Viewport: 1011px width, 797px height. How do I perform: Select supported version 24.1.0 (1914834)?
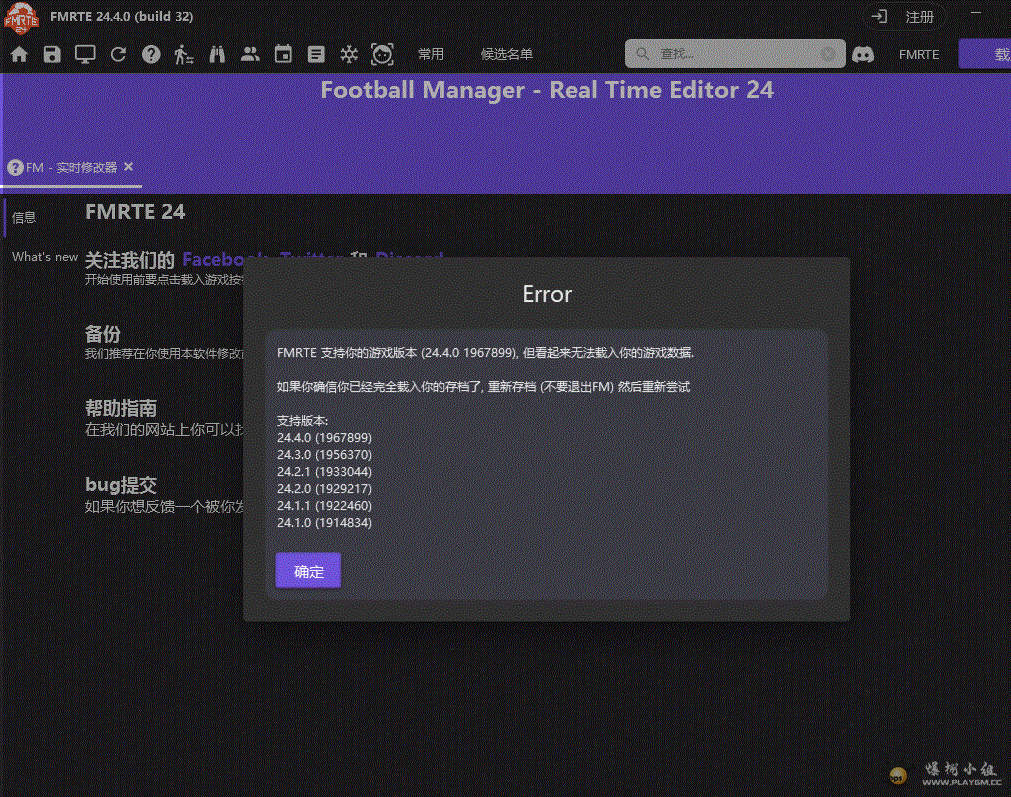pos(324,522)
